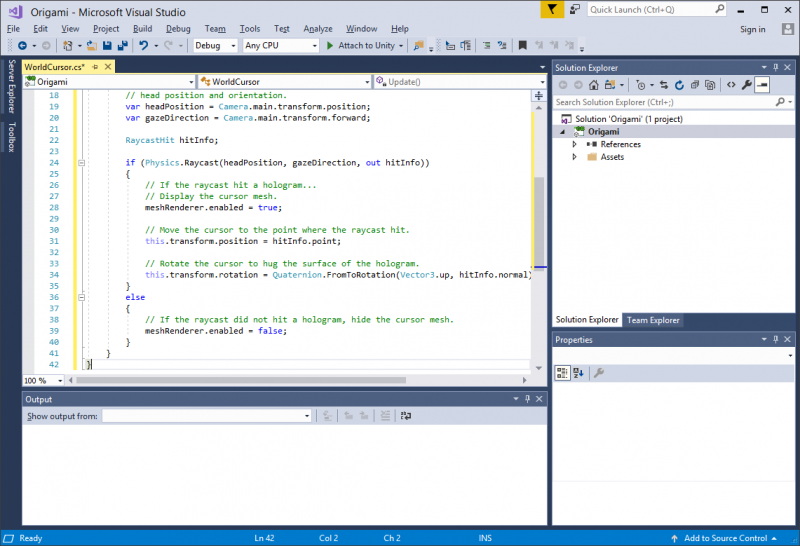Click the Open File folder icon
Image resolution: width=800 pixels, height=546 pixels.
pos(92,45)
